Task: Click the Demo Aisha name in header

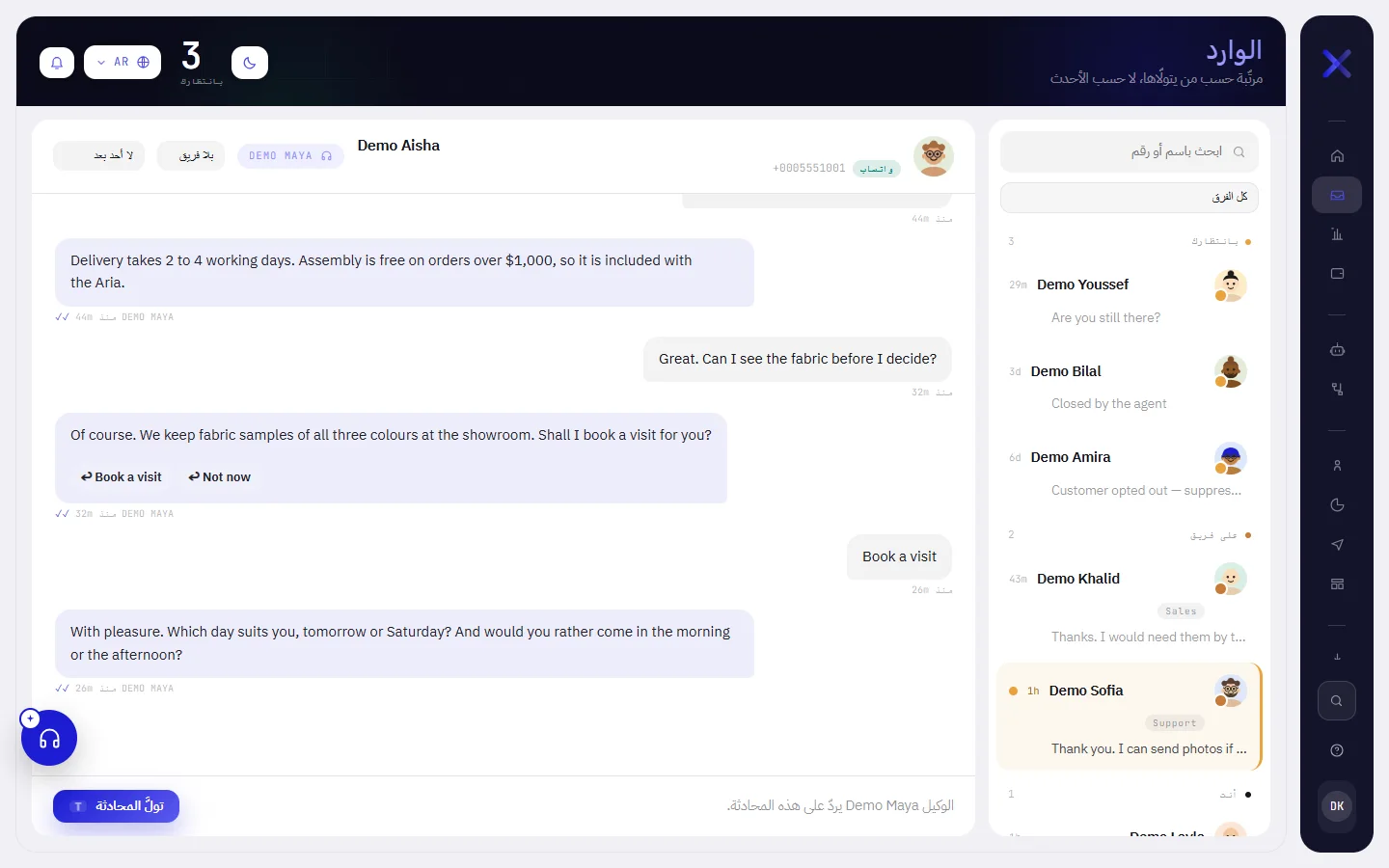Action: coord(398,146)
